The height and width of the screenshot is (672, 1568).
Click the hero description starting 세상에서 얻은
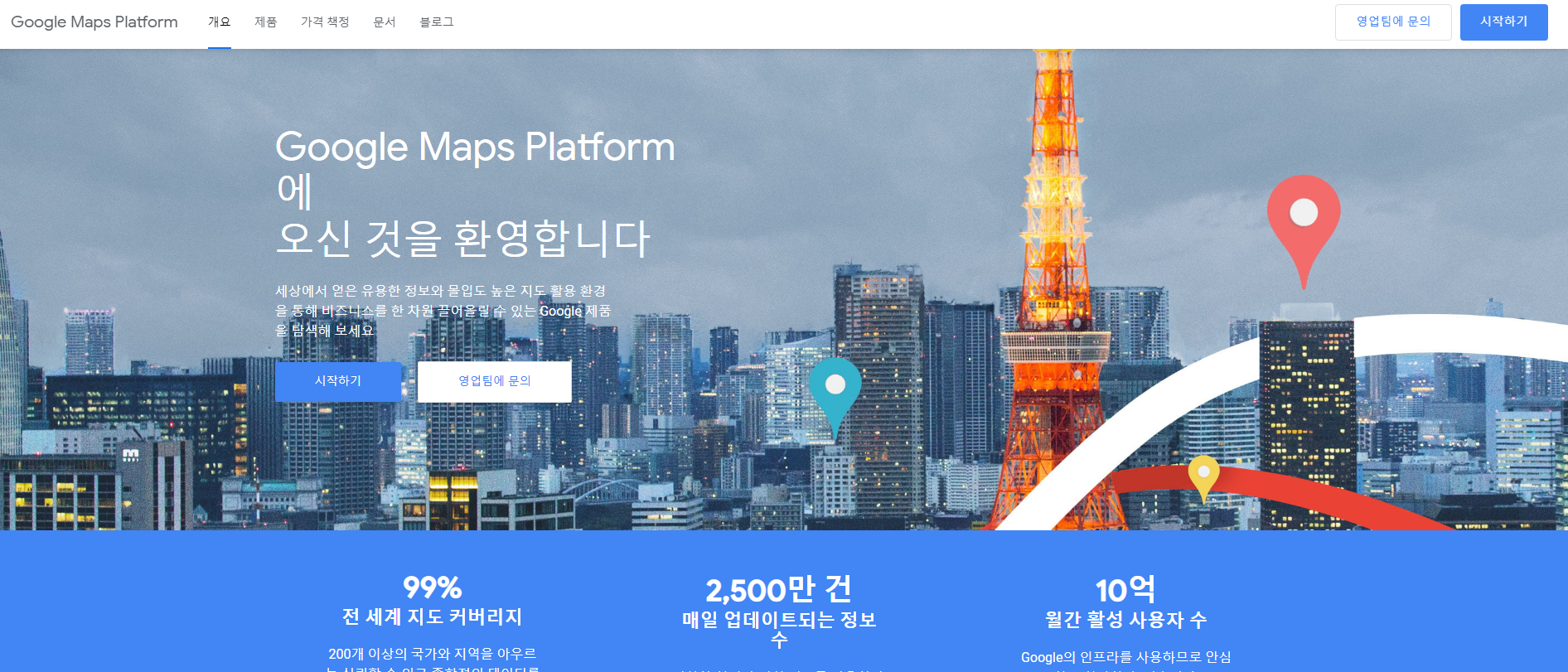click(x=443, y=311)
